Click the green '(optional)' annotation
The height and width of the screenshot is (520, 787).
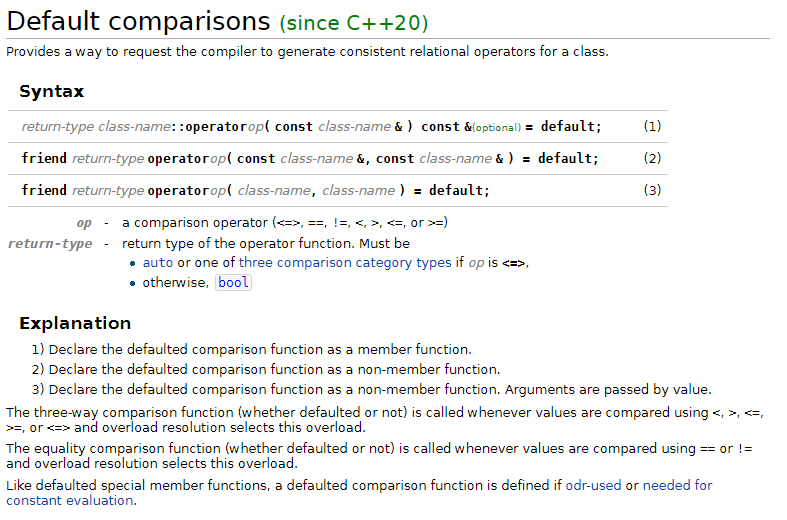(x=497, y=128)
